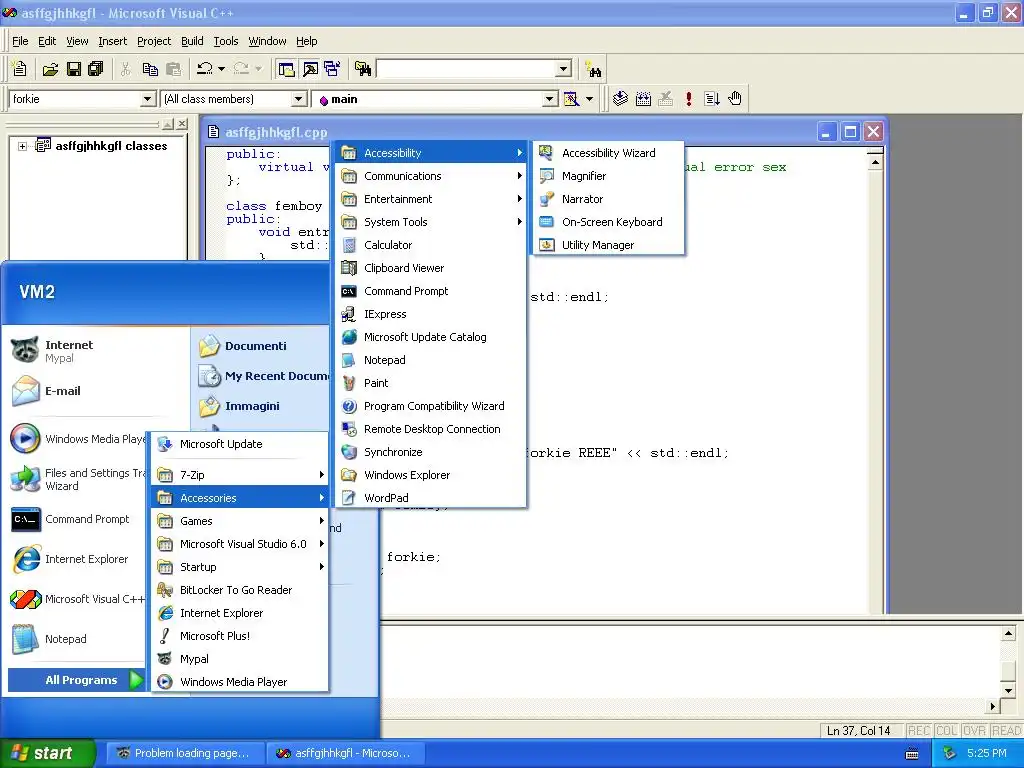Expand System Tools submenu
1024x768 pixels.
point(430,222)
